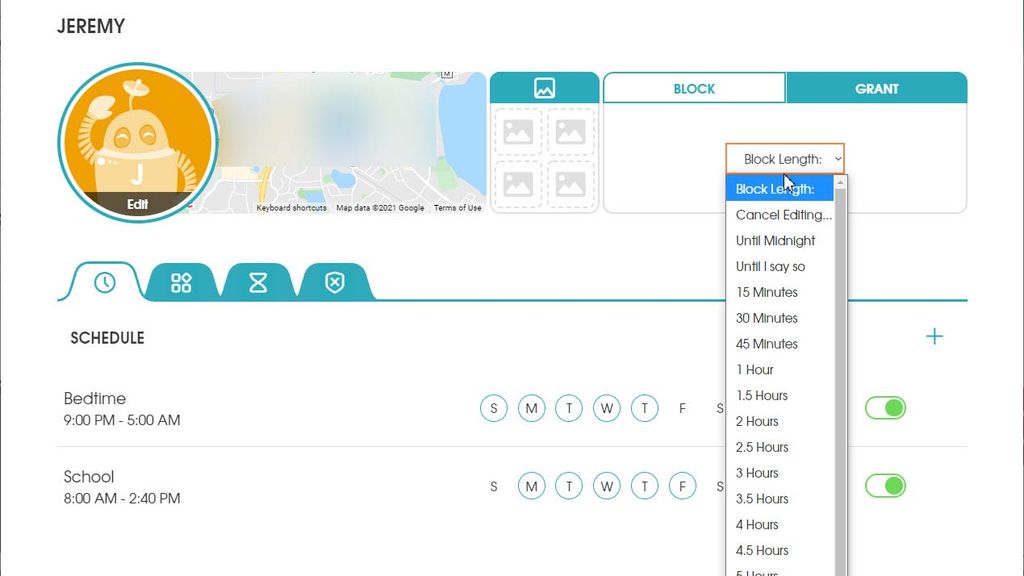Click the top-left empty photo placeholder
The width and height of the screenshot is (1024, 576).
(518, 134)
